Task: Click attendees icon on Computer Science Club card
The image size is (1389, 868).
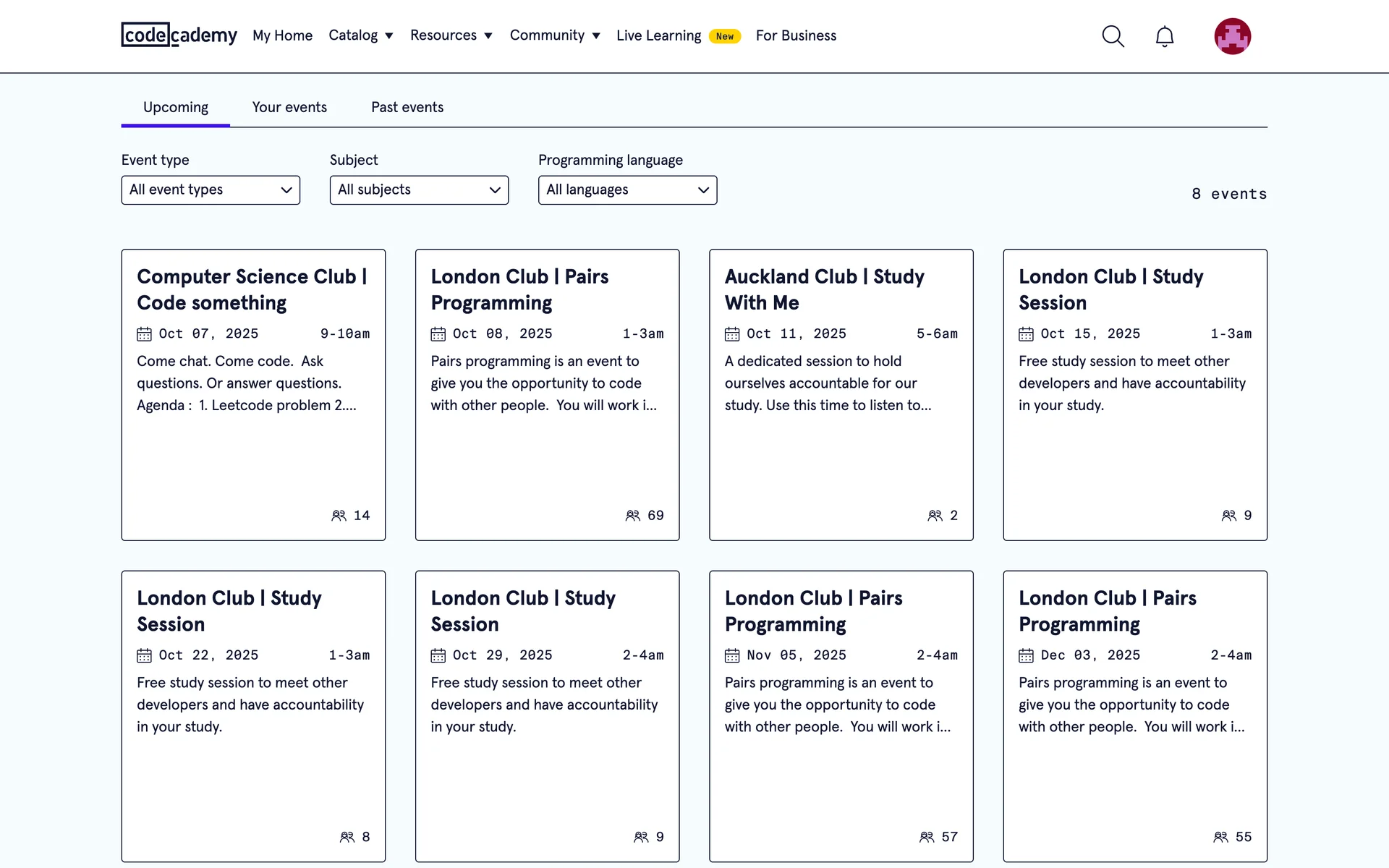Action: click(x=339, y=515)
